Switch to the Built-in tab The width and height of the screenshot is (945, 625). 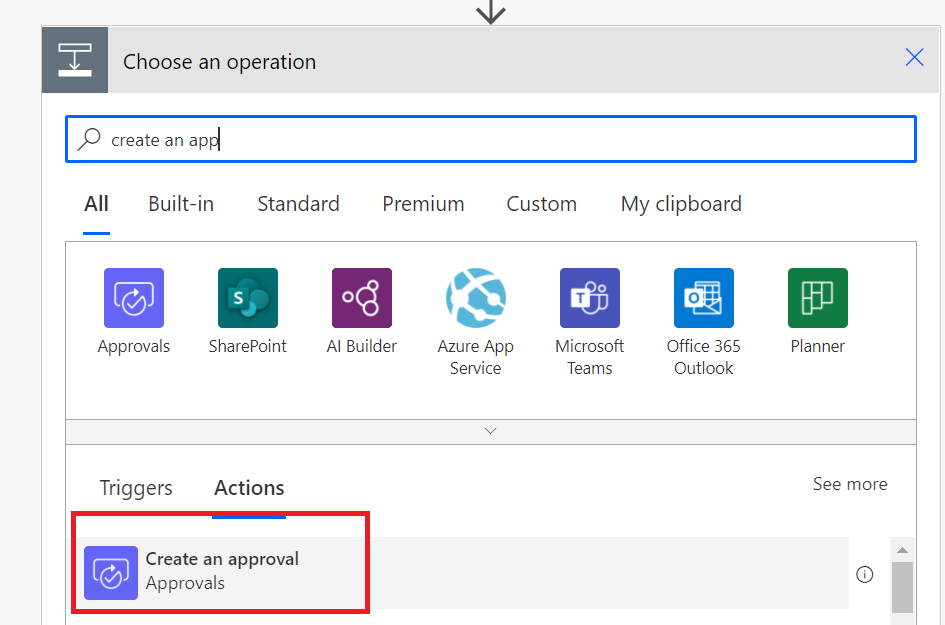tap(181, 204)
